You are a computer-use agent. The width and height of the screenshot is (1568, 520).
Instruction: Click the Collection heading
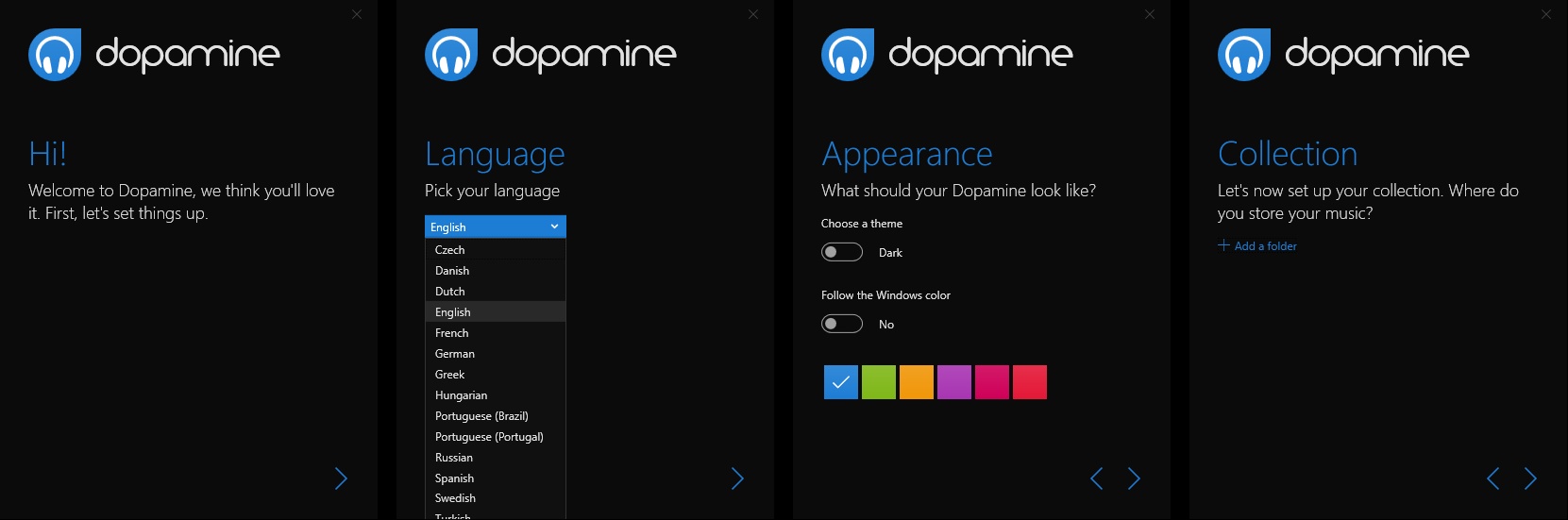(1288, 154)
